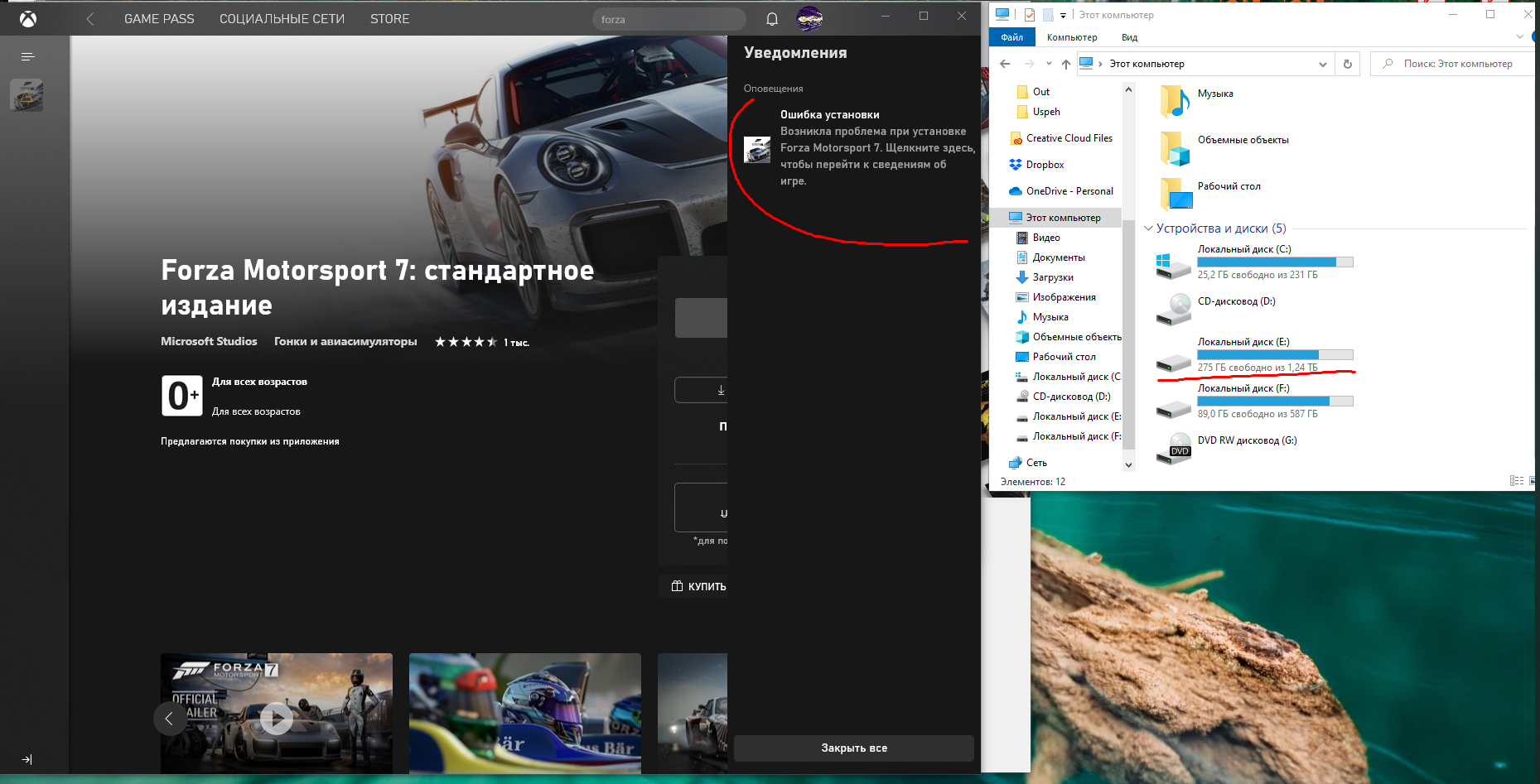1540x784 pixels.
Task: Select the Музыка folder in the main pane
Action: click(1198, 101)
